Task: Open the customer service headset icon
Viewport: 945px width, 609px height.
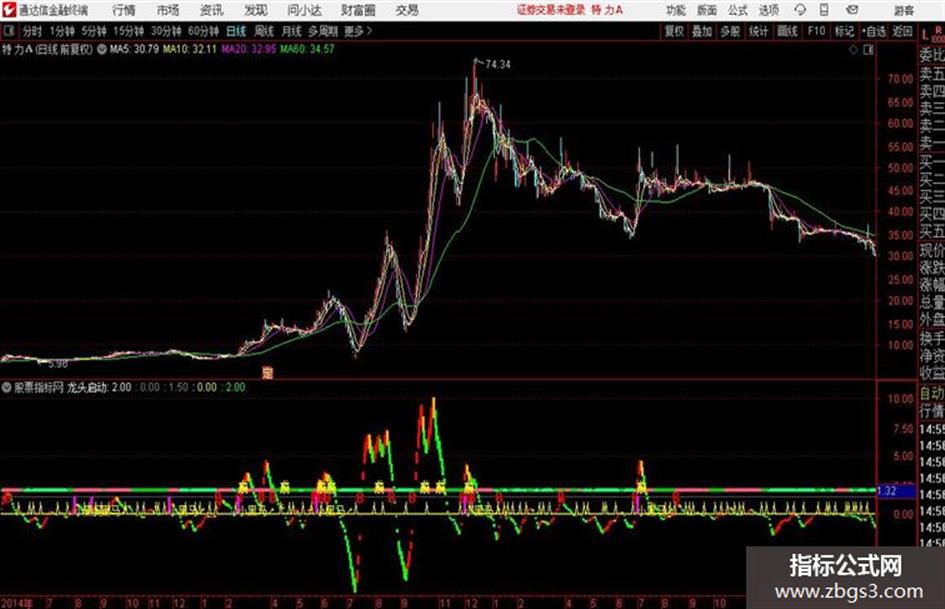Action: (800, 10)
